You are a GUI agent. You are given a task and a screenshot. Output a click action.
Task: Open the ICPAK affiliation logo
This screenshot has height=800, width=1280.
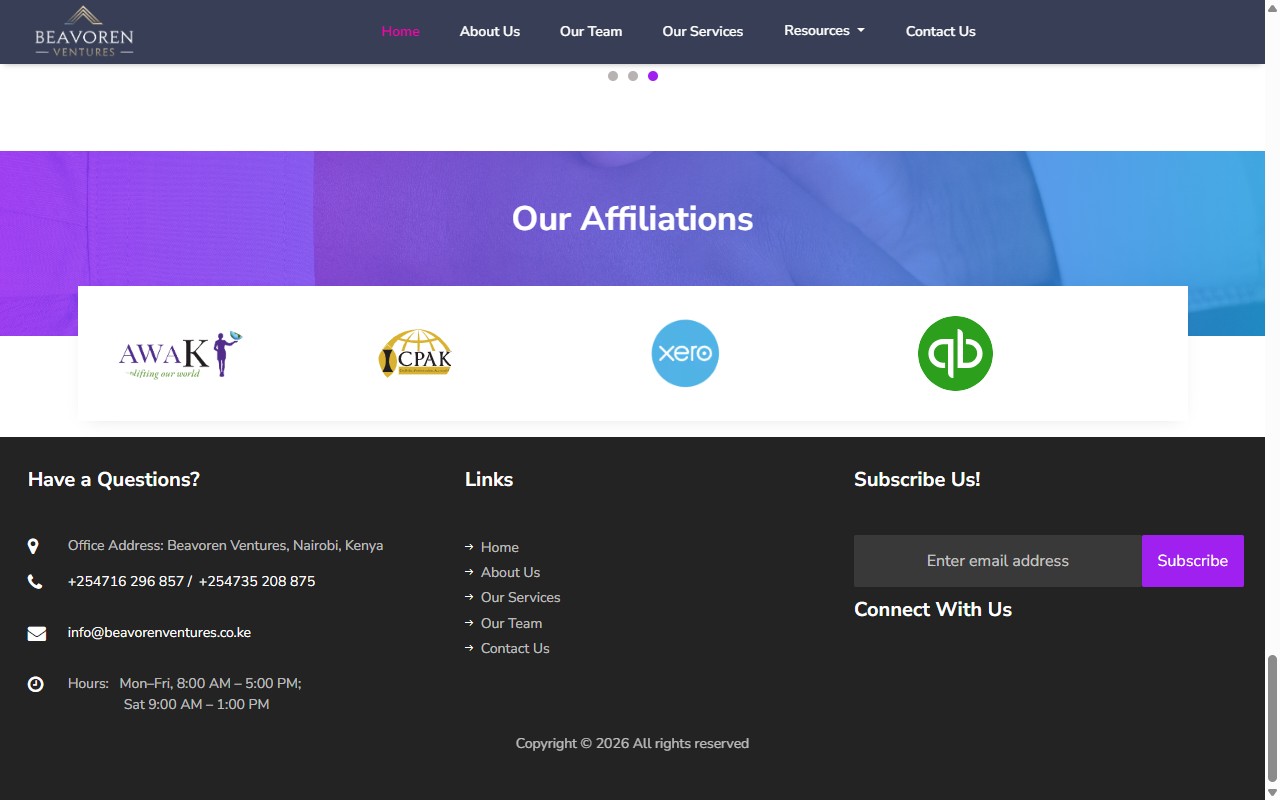(x=415, y=354)
